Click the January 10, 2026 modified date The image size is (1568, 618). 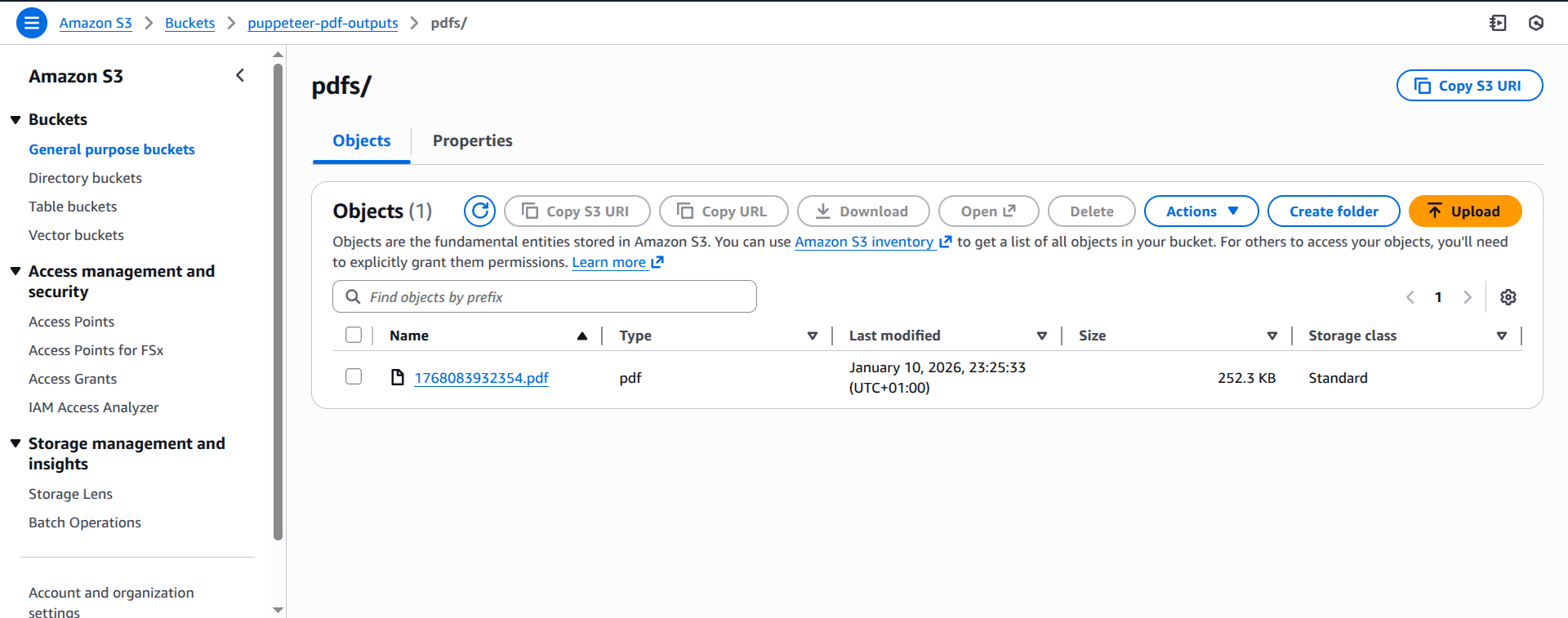click(x=938, y=377)
